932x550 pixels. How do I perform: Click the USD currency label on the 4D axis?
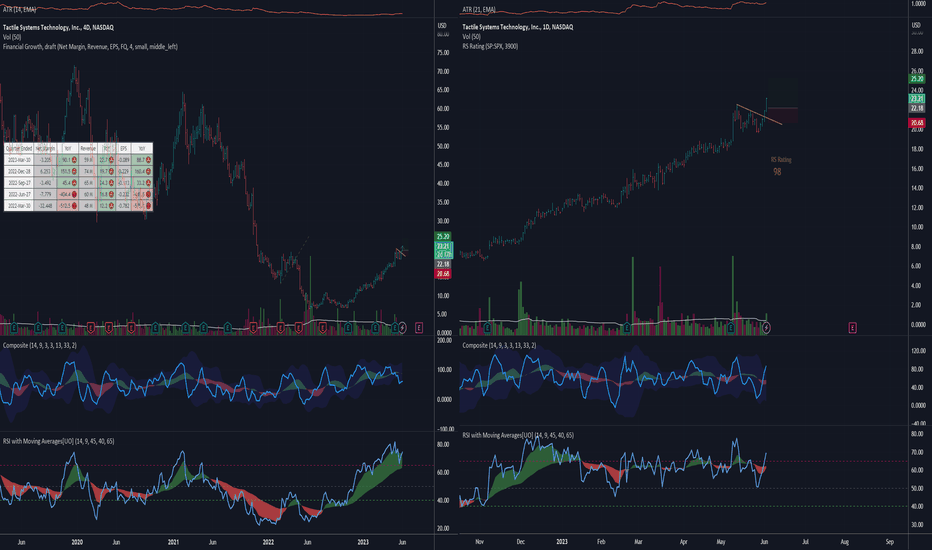pos(442,26)
